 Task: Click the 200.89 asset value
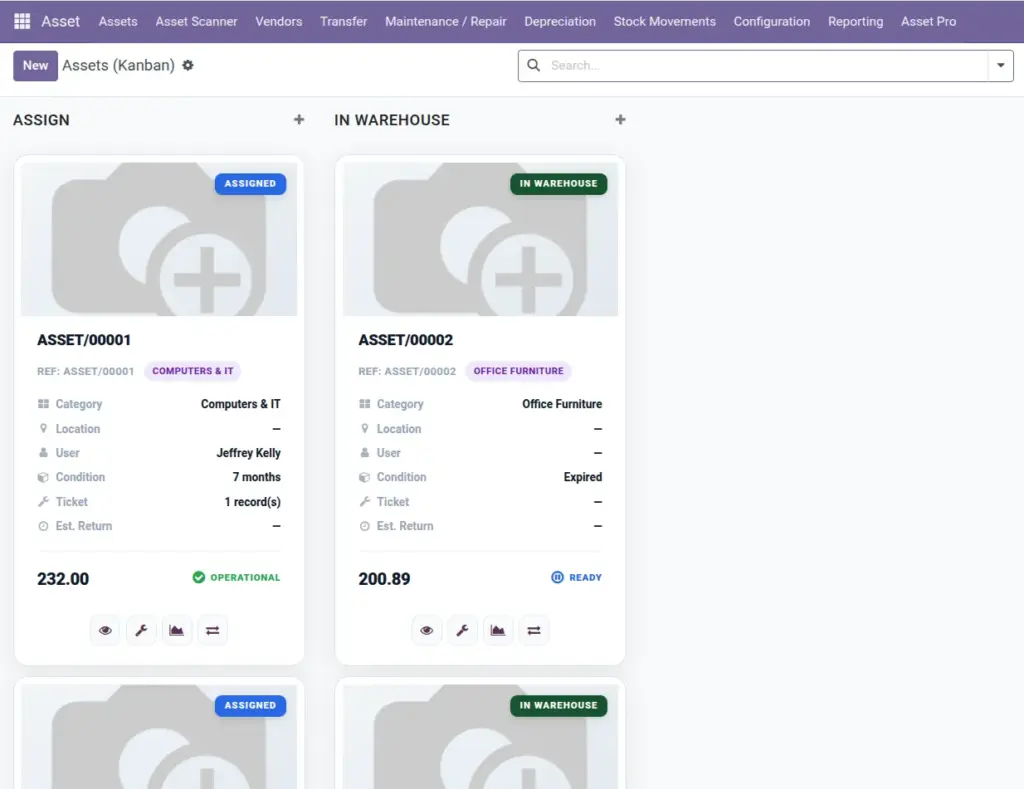click(385, 579)
